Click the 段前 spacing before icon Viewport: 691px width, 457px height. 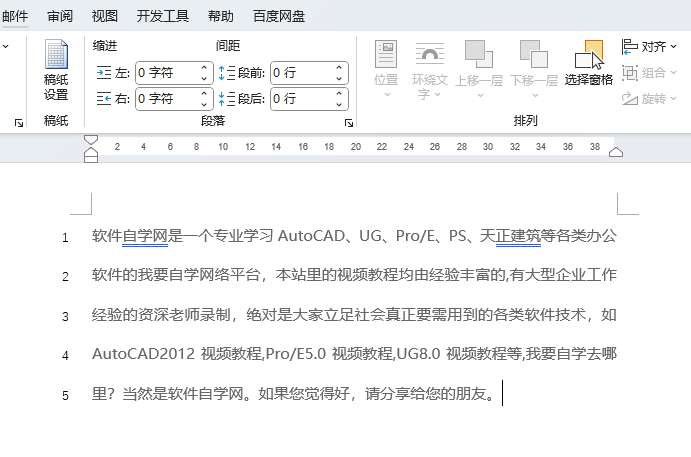pyautogui.click(x=227, y=73)
